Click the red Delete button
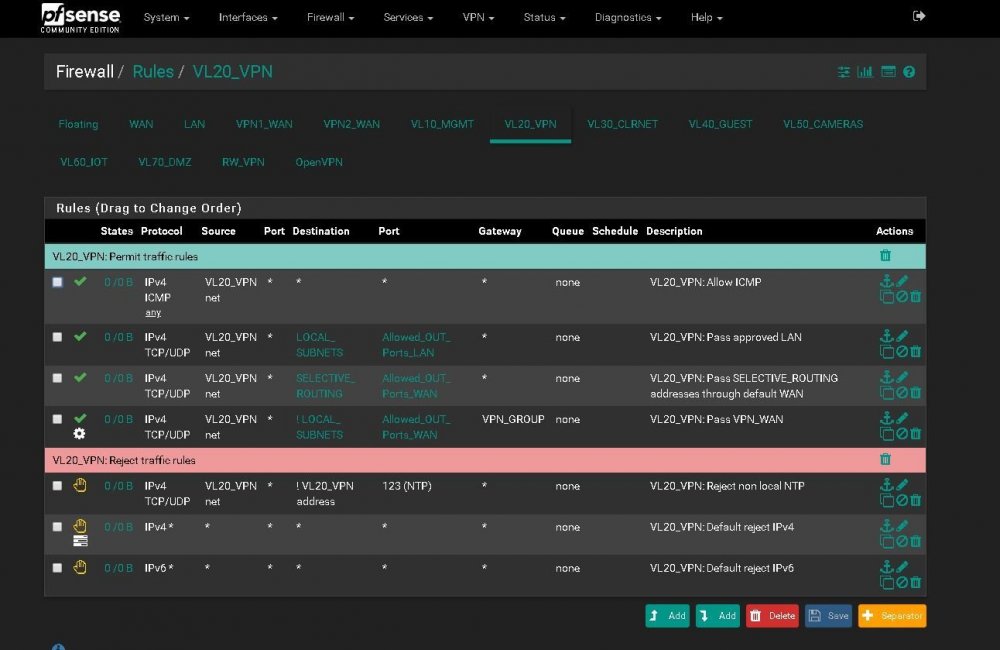This screenshot has height=650, width=1000. (772, 616)
